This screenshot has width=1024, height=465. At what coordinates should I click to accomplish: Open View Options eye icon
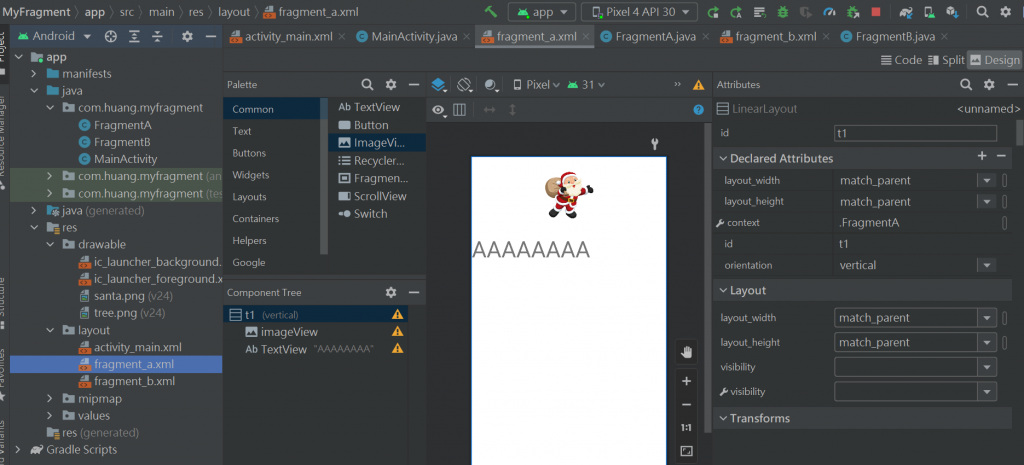click(439, 110)
